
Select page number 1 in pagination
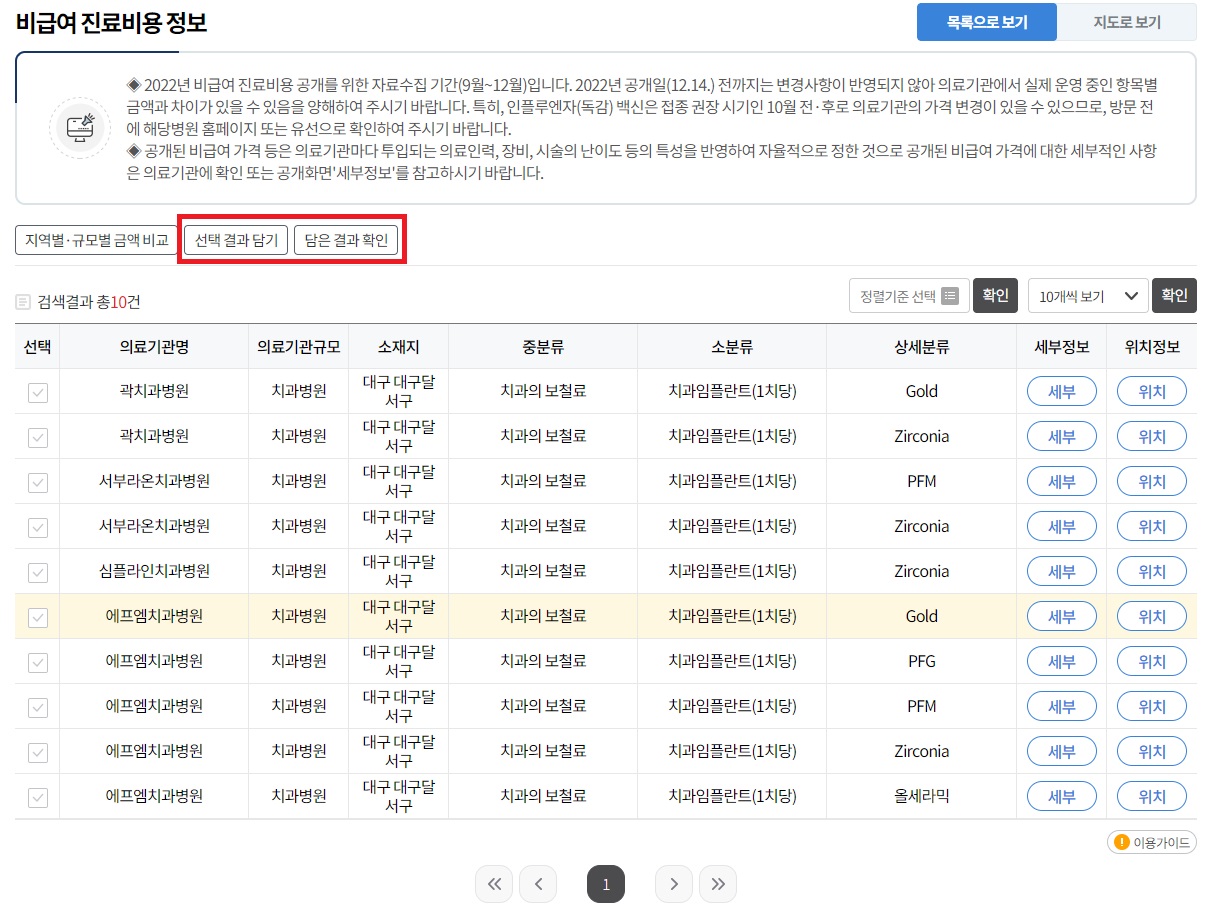point(606,884)
